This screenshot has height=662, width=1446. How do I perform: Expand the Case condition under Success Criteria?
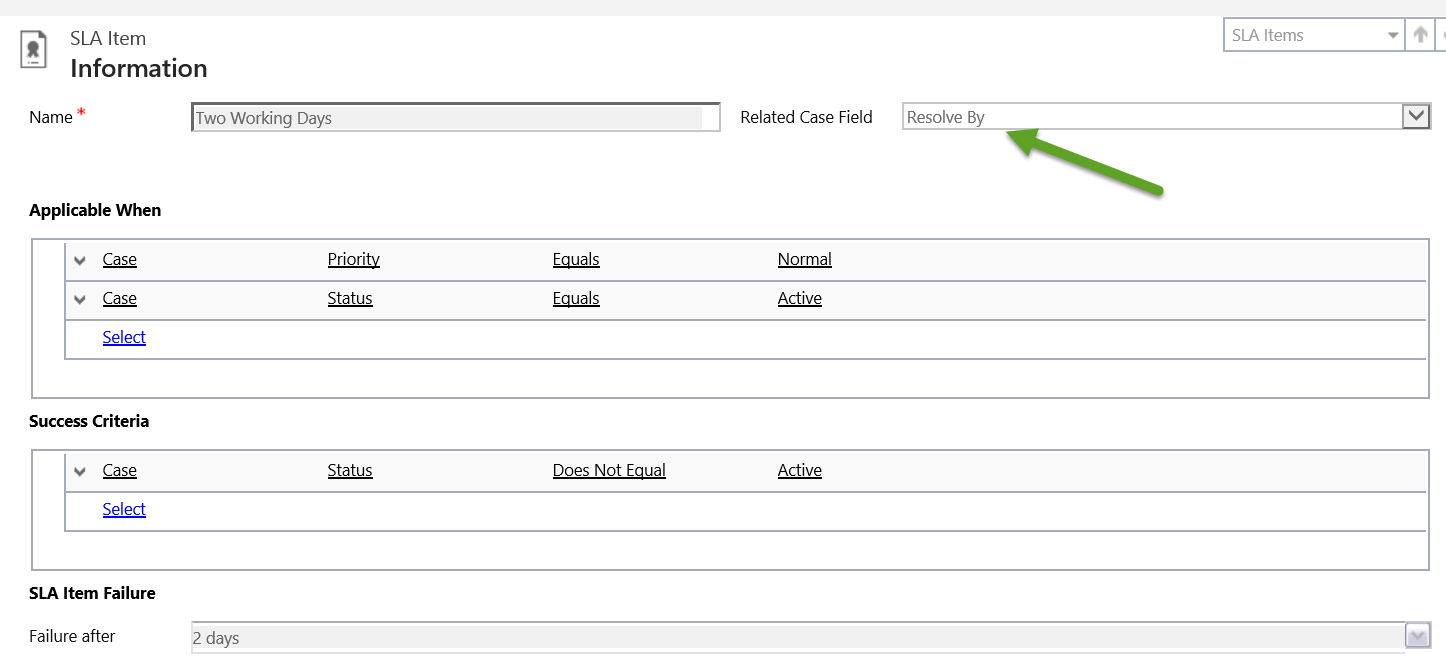pos(80,470)
